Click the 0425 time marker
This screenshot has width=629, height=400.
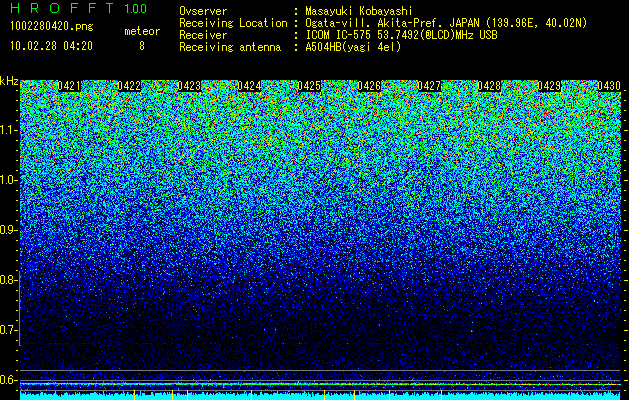pos(309,86)
